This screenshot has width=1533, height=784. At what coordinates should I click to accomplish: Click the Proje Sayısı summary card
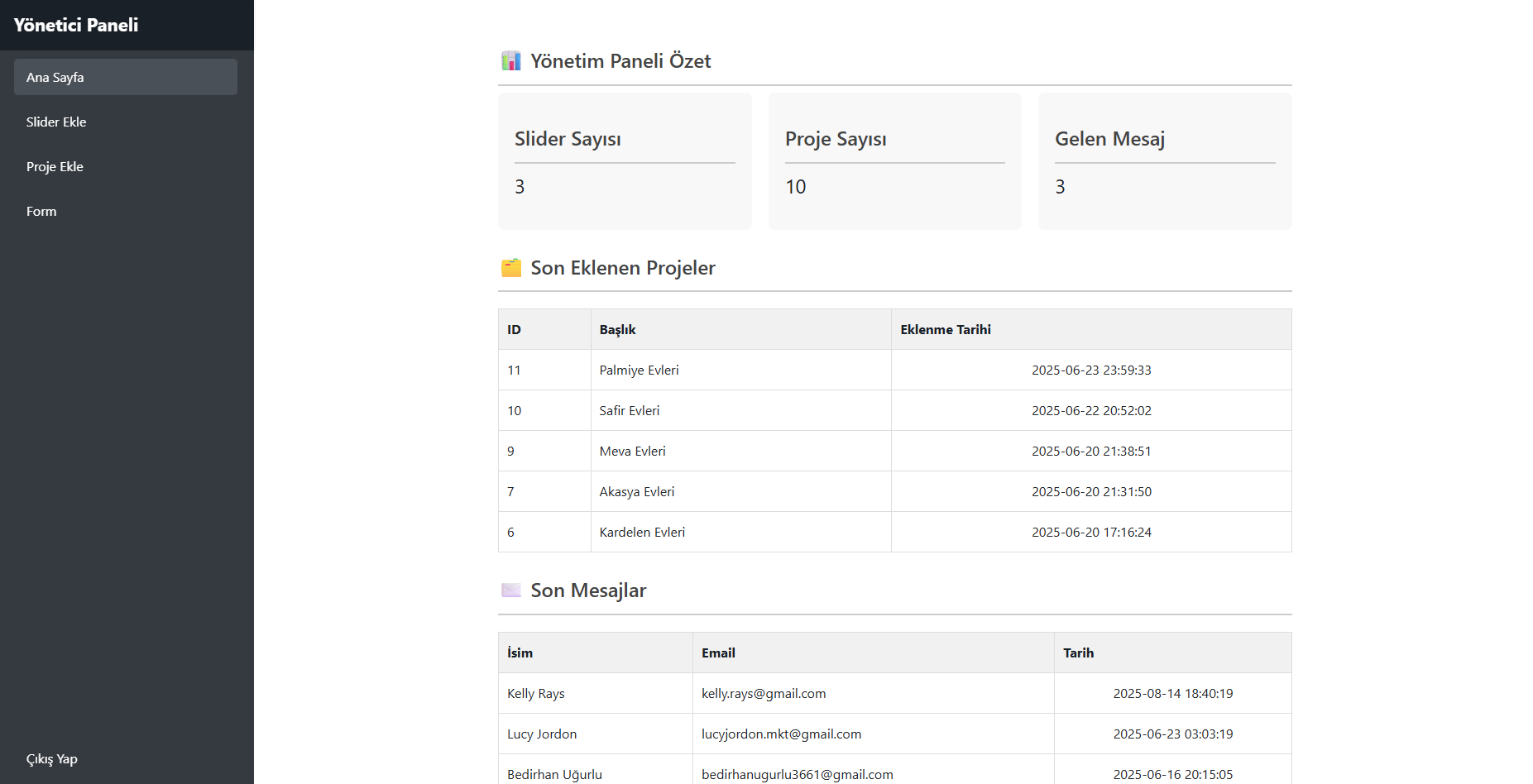894,161
